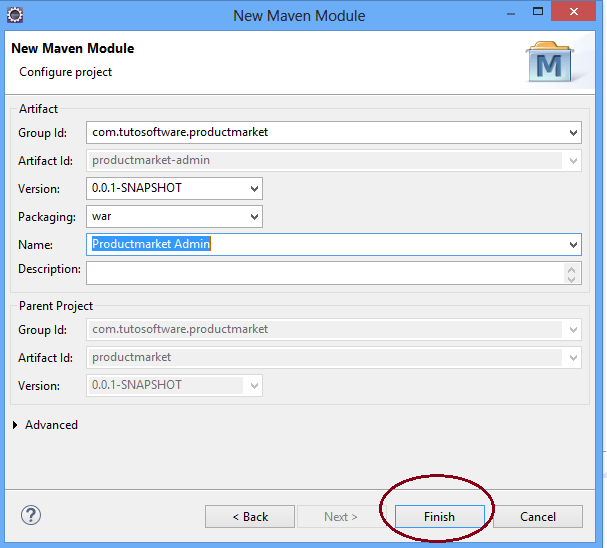Image resolution: width=607 pixels, height=548 pixels.
Task: Click the Finish button
Action: click(440, 516)
